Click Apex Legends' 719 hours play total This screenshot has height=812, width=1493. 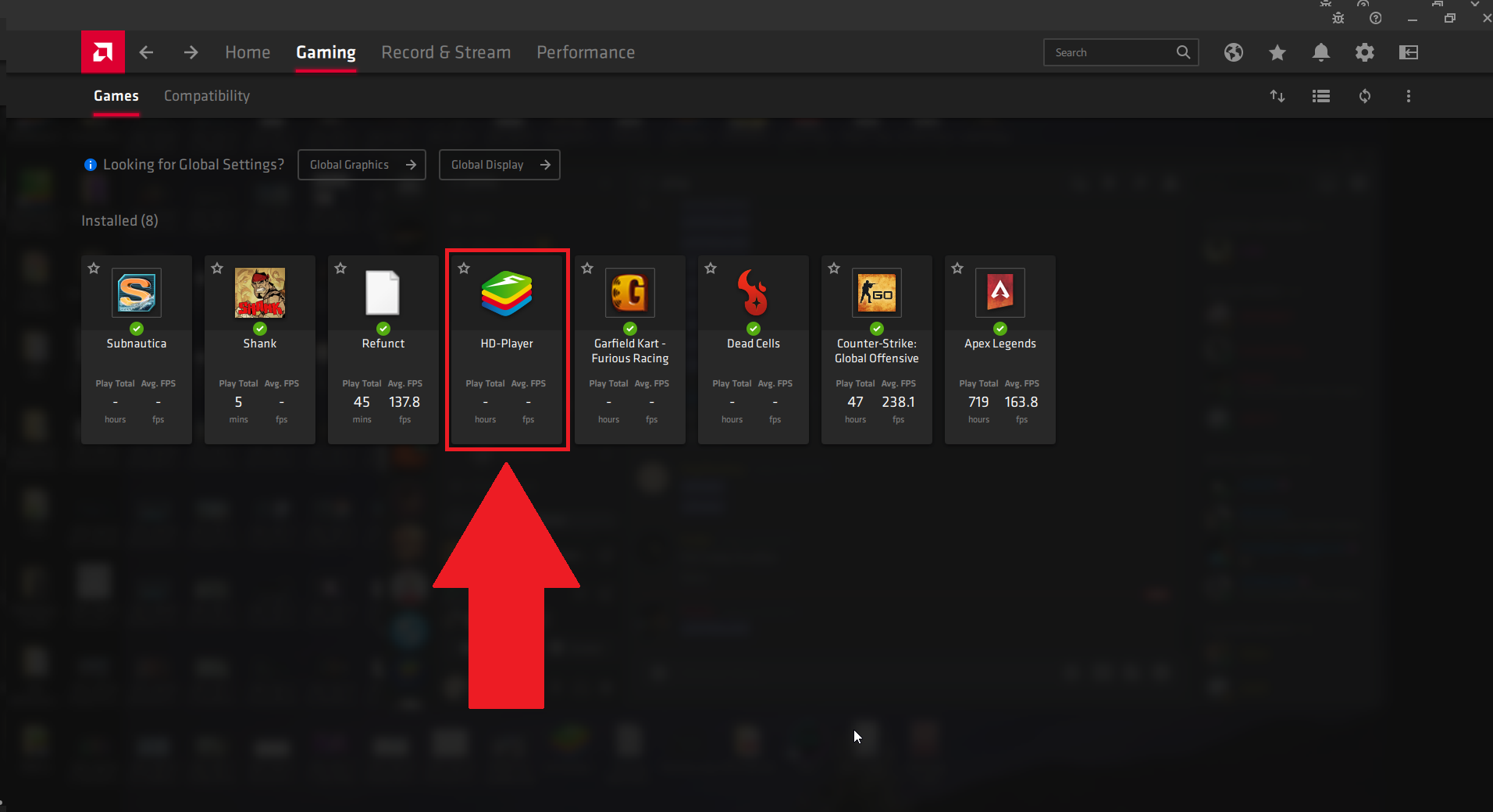coord(978,402)
